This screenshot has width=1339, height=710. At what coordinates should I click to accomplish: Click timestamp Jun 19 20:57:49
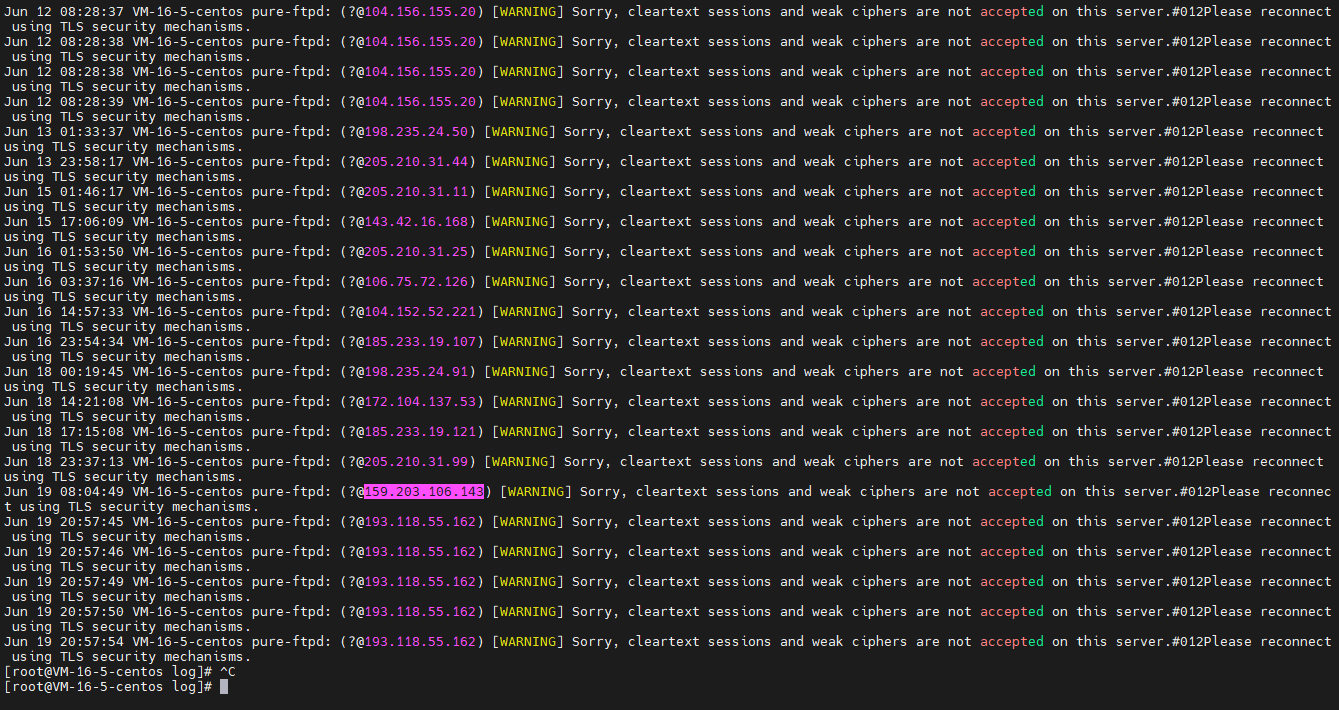pos(64,582)
